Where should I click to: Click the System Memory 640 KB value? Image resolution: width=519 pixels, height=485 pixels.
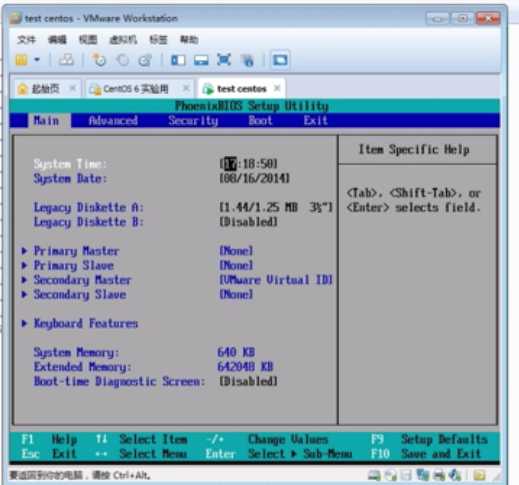pyautogui.click(x=236, y=352)
